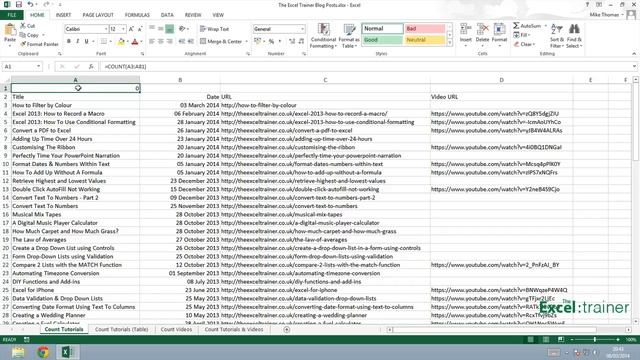This screenshot has height=360, width=640.
Task: Select the Format Painter tool
Action: coord(39,44)
